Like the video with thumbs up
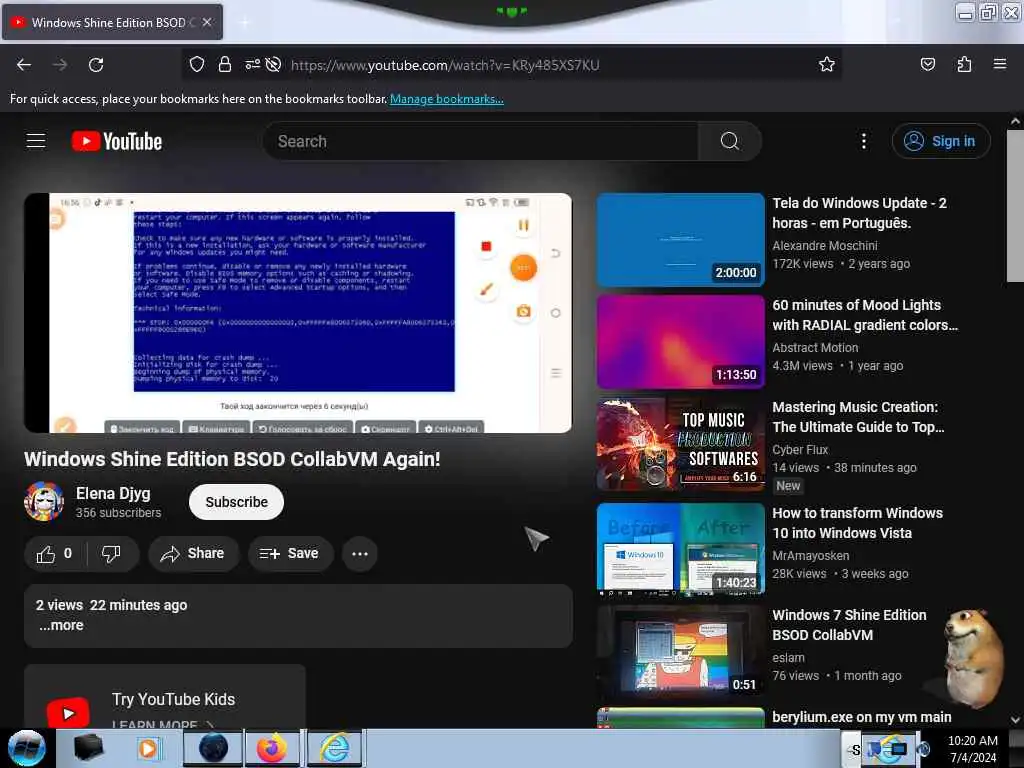 55,554
